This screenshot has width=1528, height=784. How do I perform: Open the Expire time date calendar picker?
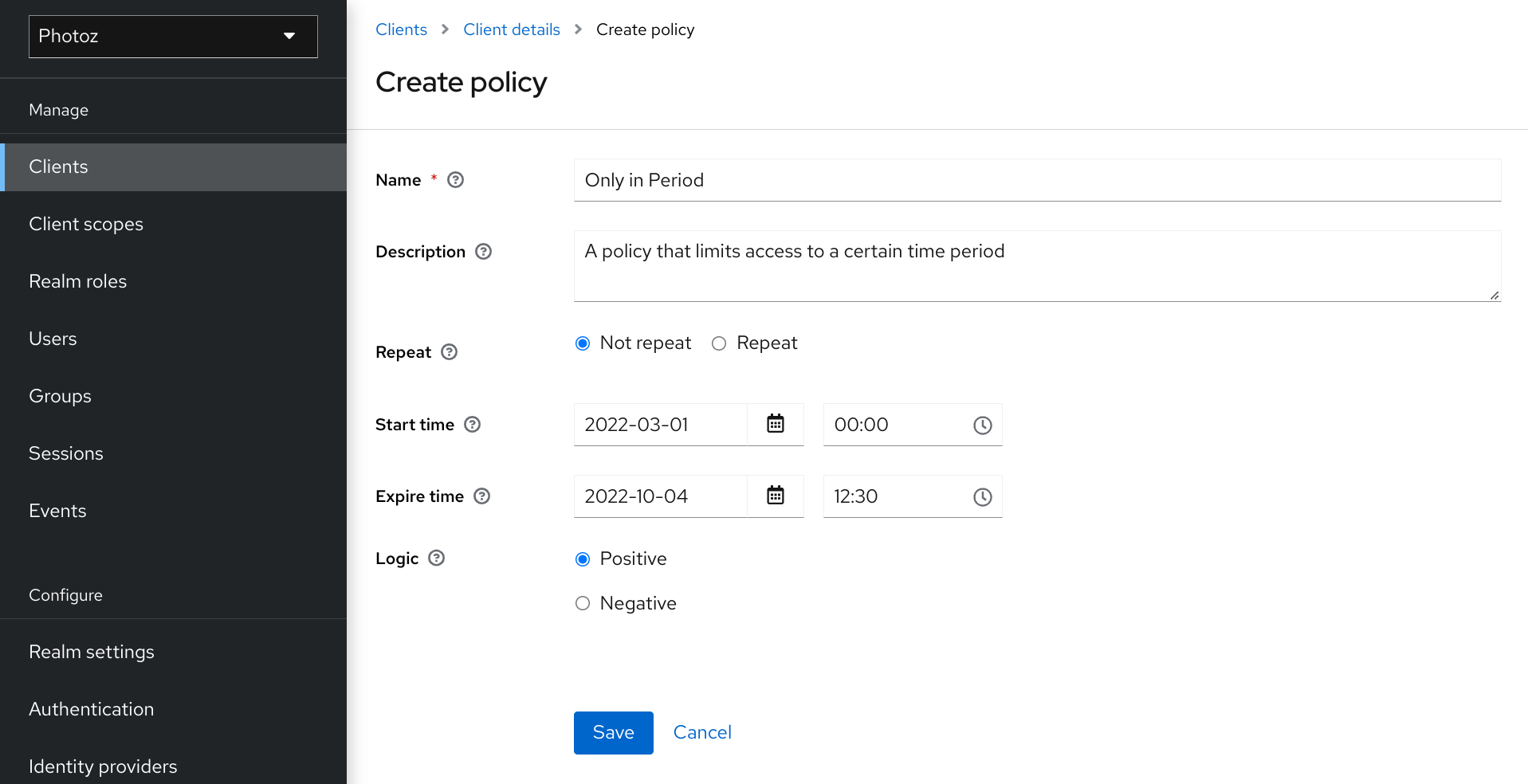coord(775,496)
